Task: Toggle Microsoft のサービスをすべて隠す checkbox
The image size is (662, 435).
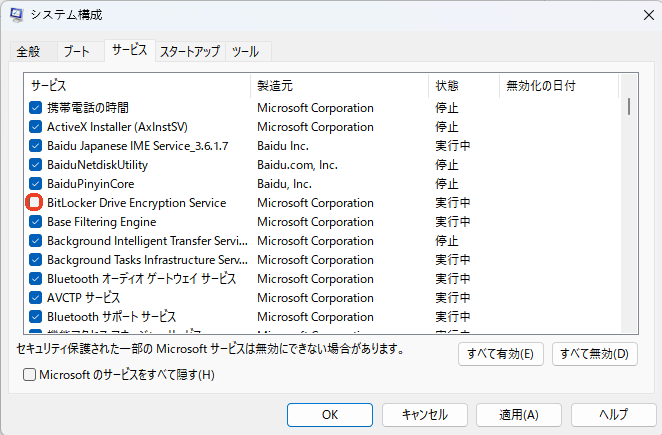Action: click(x=29, y=375)
